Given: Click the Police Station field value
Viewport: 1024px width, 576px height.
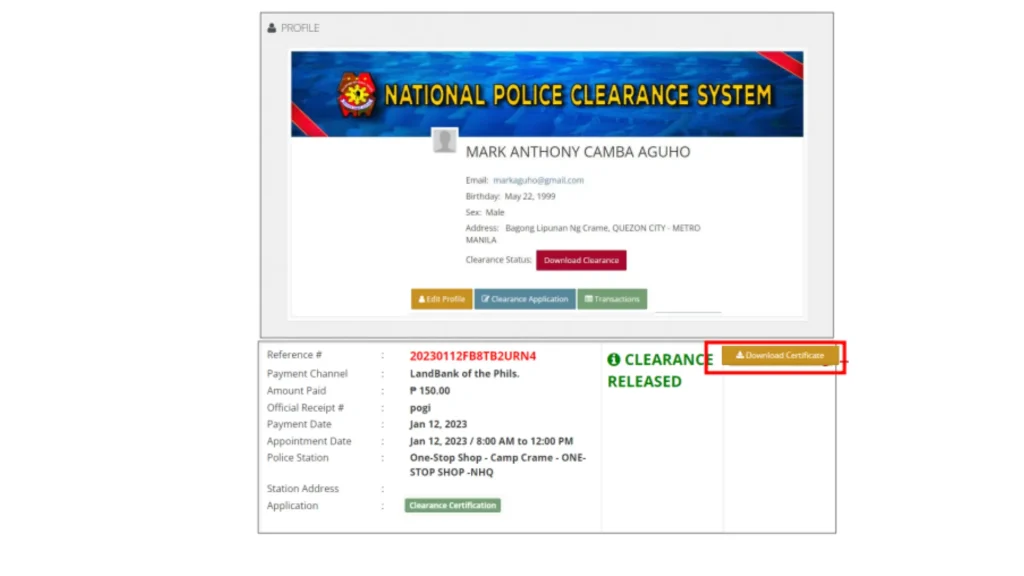Looking at the screenshot, I should (497, 465).
